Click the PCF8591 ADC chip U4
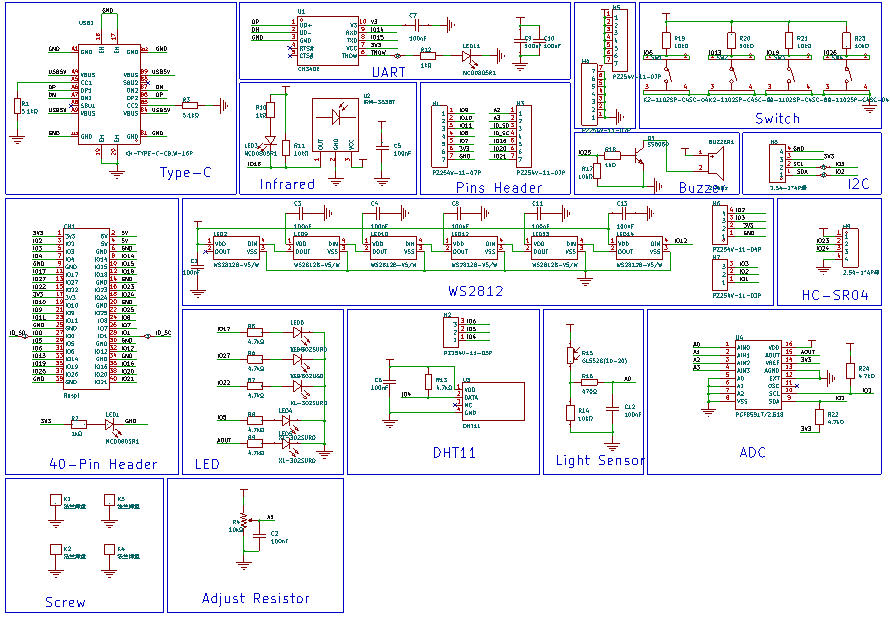 [758, 373]
